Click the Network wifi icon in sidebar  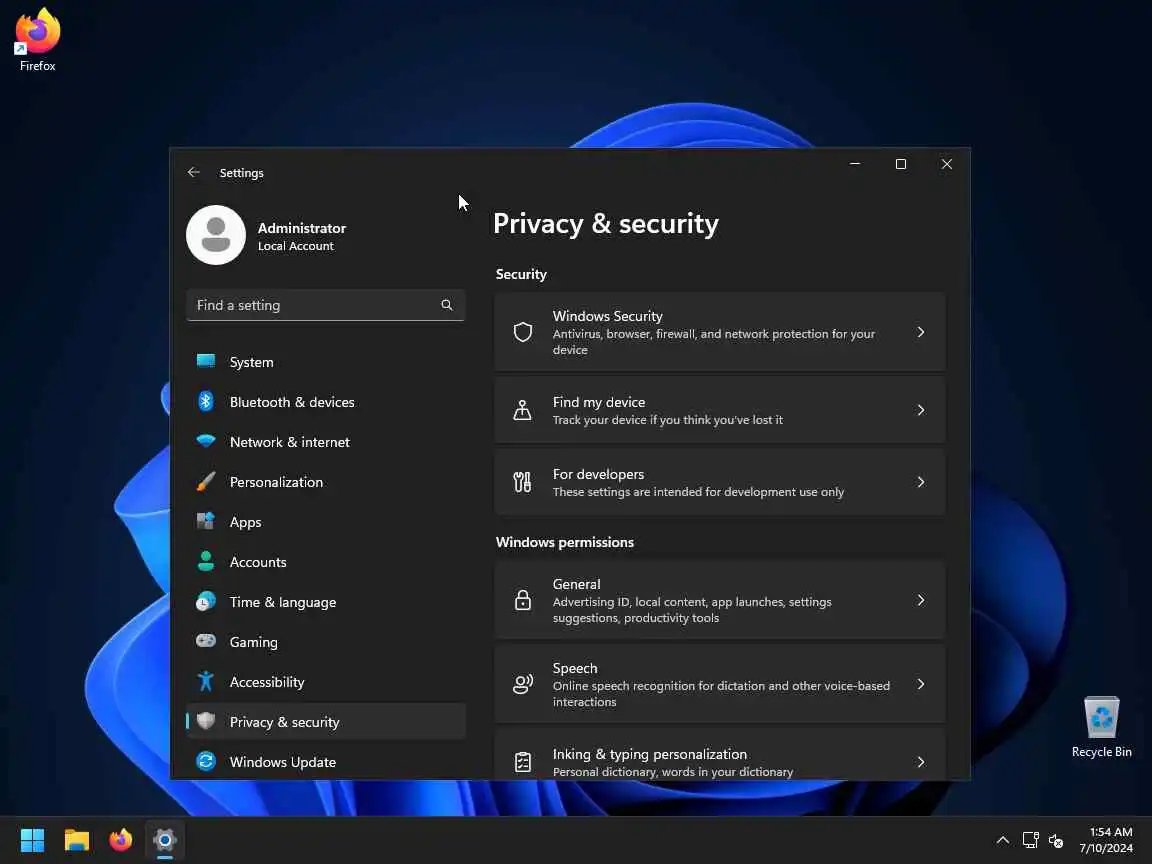pos(206,442)
